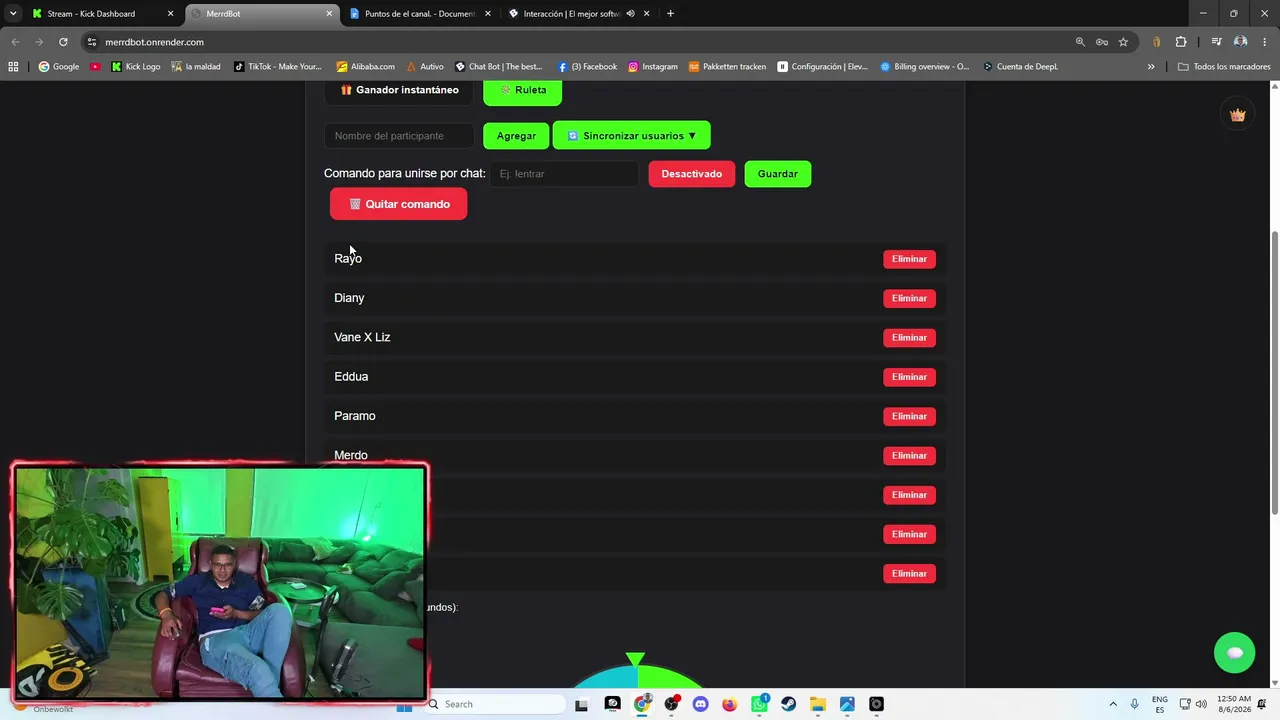
Task: Save the command with Guardar
Action: click(x=778, y=174)
